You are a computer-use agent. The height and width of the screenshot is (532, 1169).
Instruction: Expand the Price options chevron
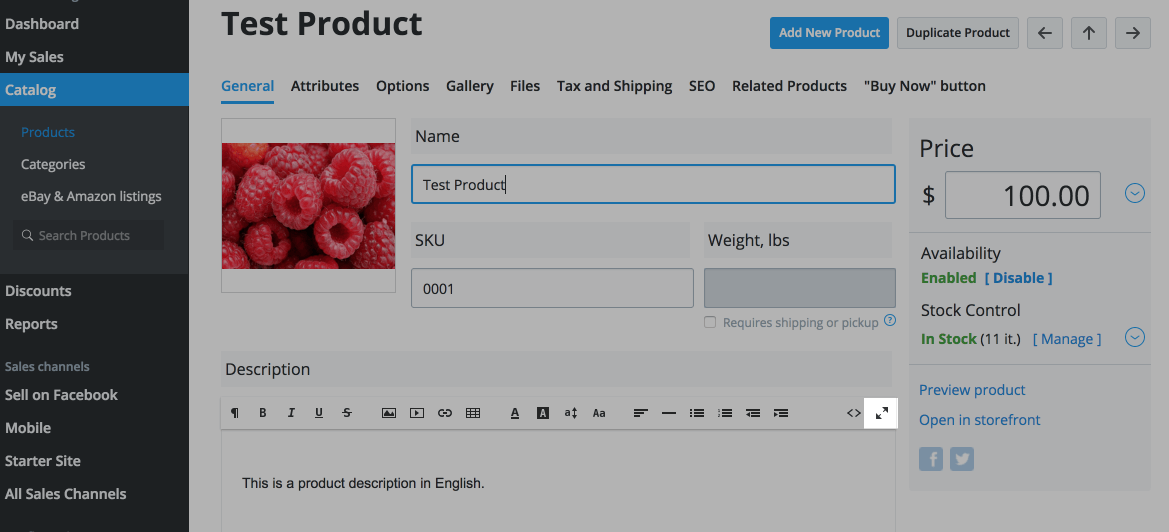(x=1134, y=194)
